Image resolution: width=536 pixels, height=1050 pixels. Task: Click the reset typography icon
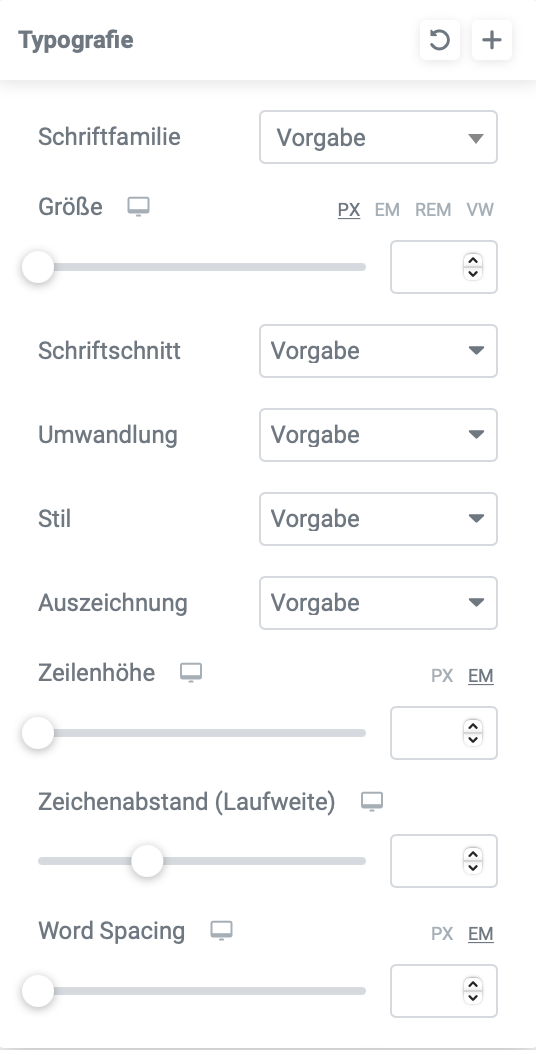(x=440, y=40)
